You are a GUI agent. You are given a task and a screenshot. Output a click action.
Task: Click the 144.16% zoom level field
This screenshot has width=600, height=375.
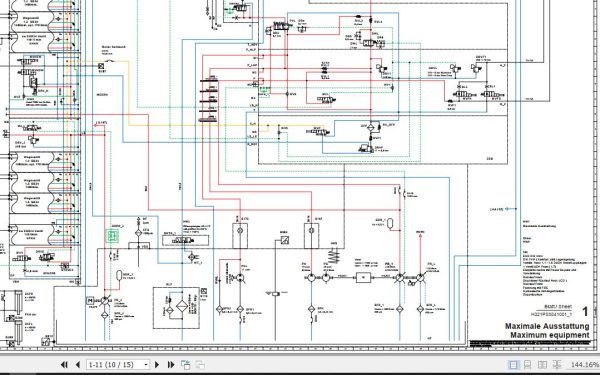click(x=584, y=365)
